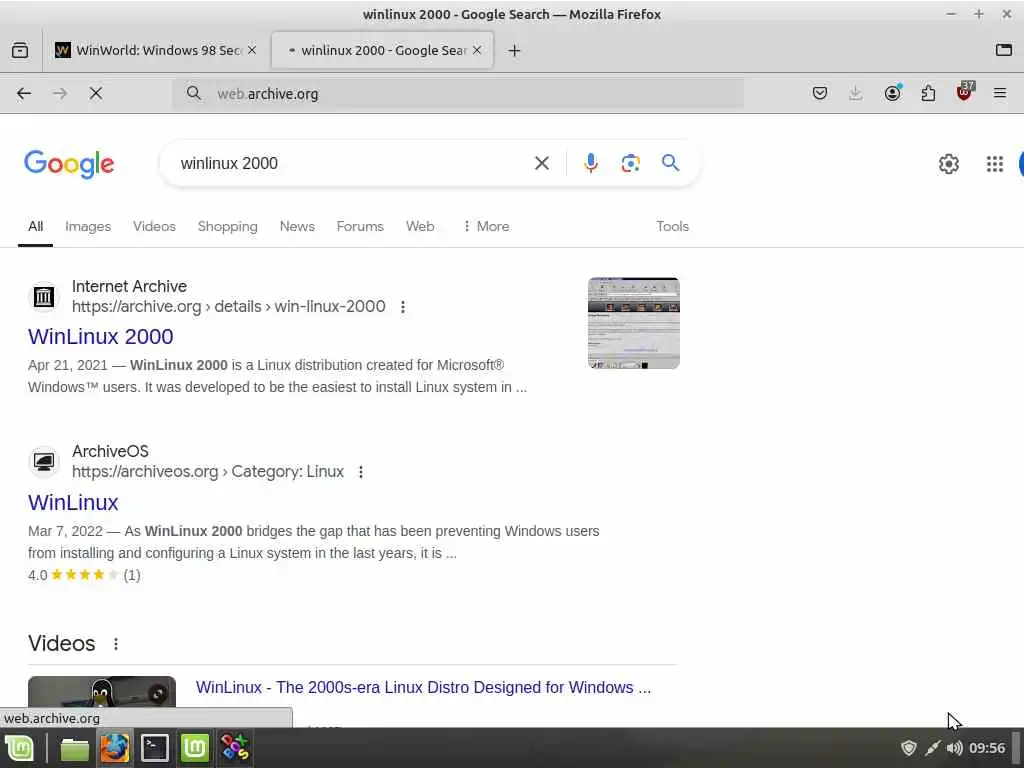Select the All results tab
The height and width of the screenshot is (768, 1024).
coord(35,226)
